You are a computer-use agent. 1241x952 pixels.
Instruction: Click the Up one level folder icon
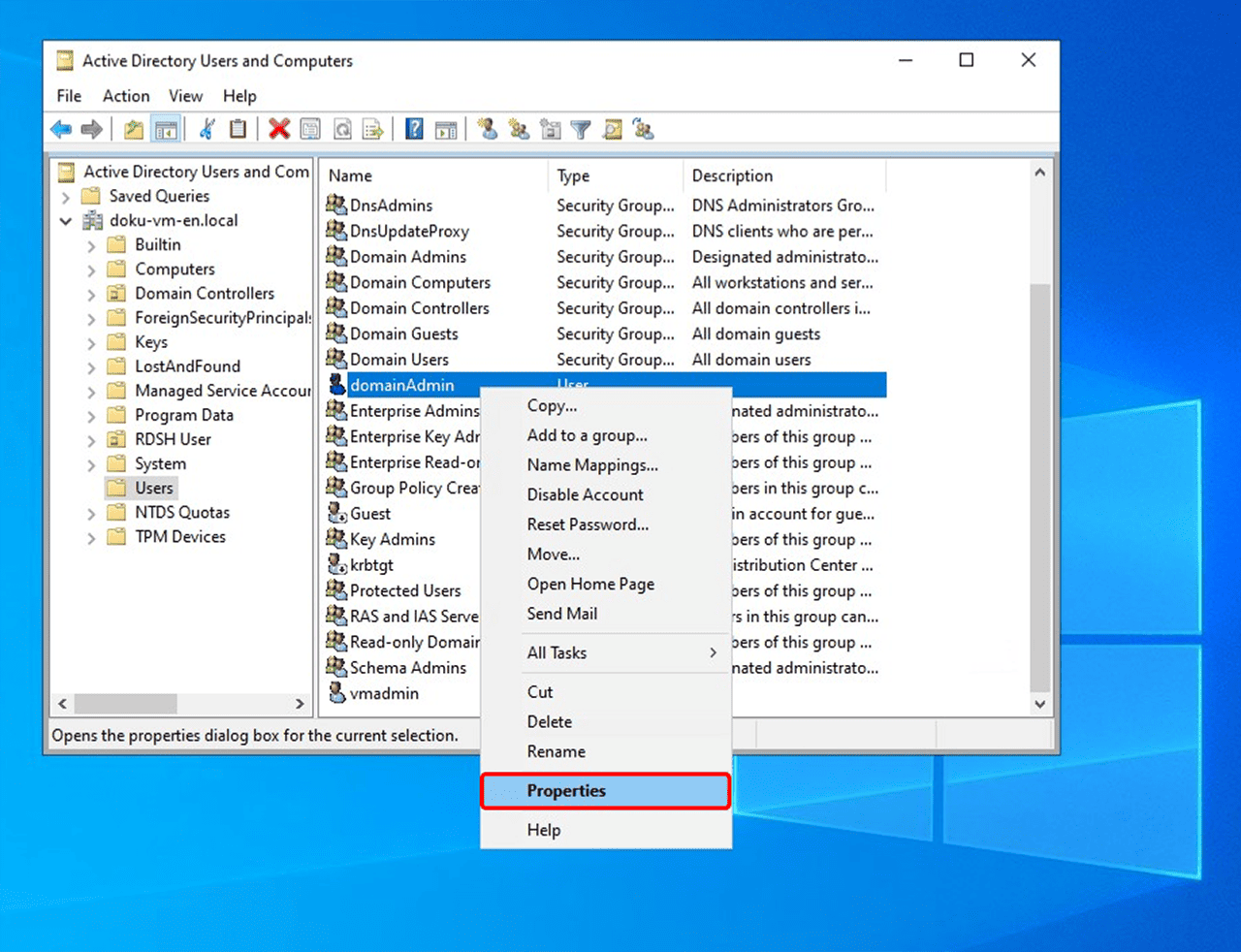134,130
